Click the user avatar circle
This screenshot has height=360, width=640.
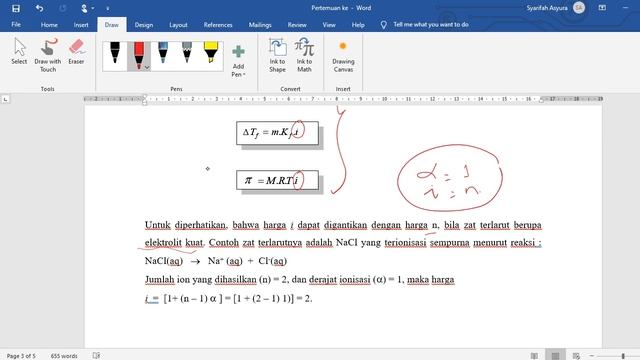579,8
